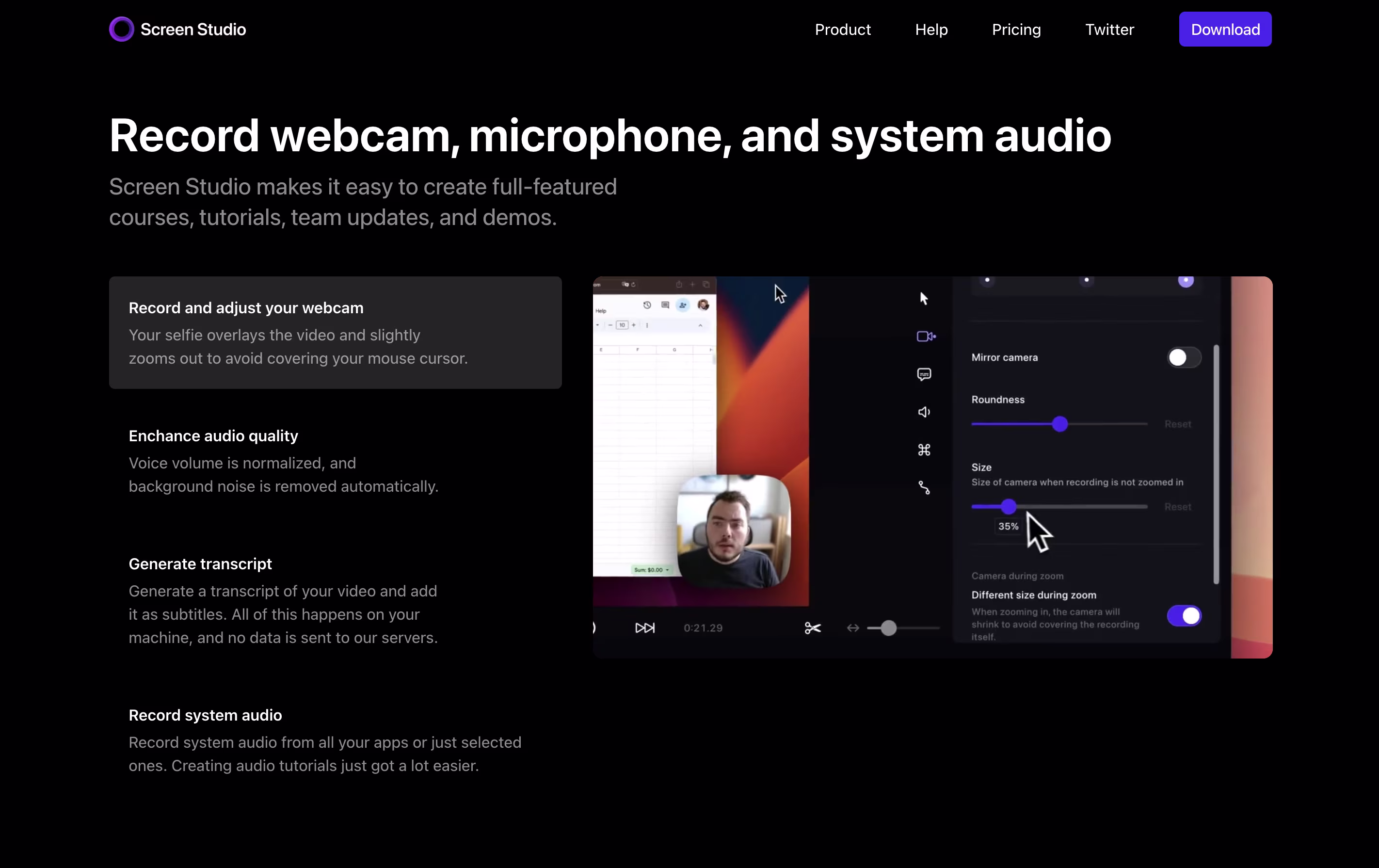Click the browser tab overview icon
Screen dimensions: 1379x868
click(706, 284)
